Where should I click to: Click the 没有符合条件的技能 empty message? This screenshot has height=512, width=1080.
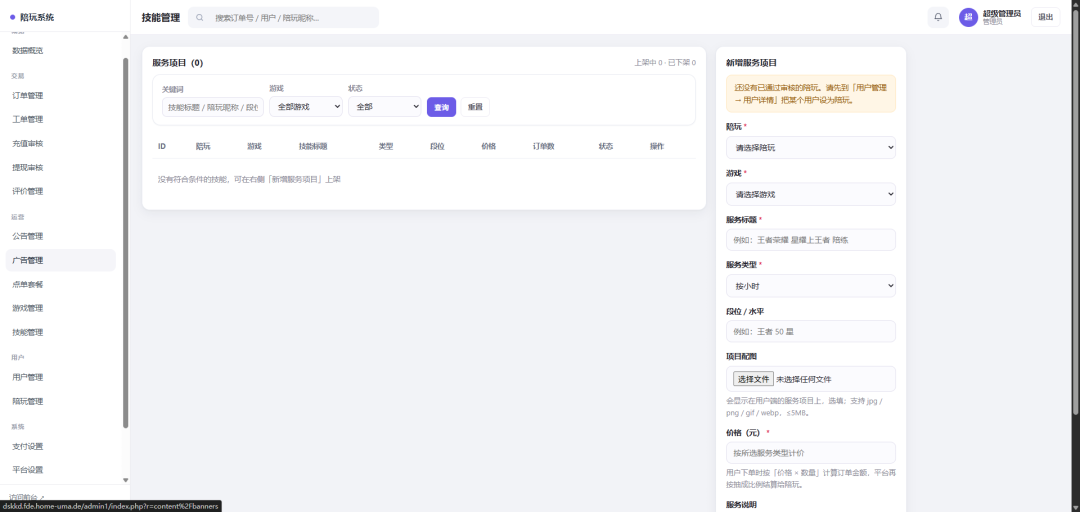249,179
